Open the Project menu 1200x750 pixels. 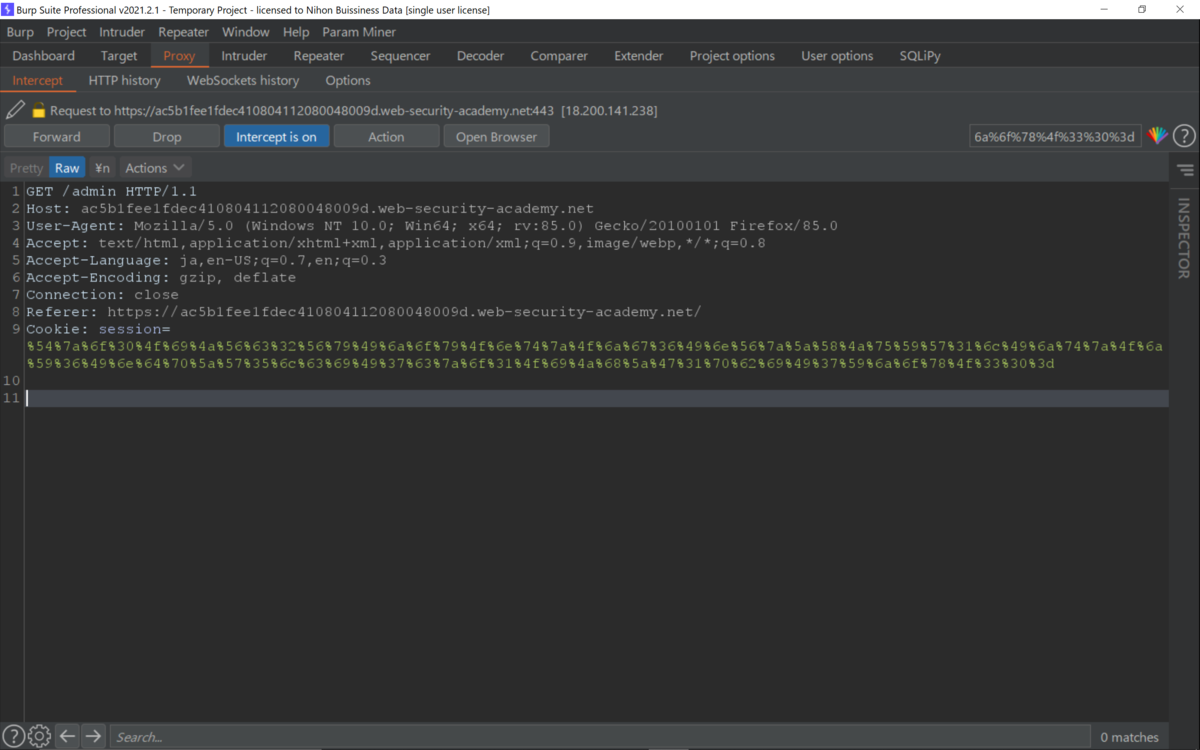(x=67, y=32)
